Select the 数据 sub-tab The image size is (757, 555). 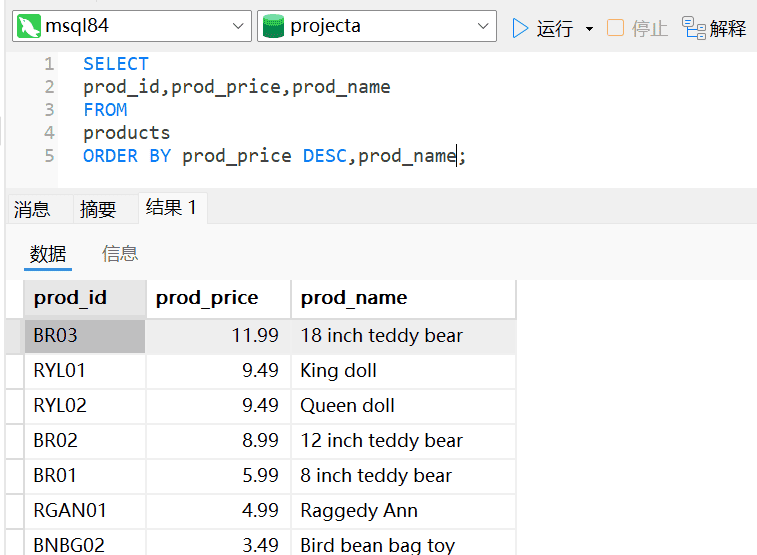48,254
